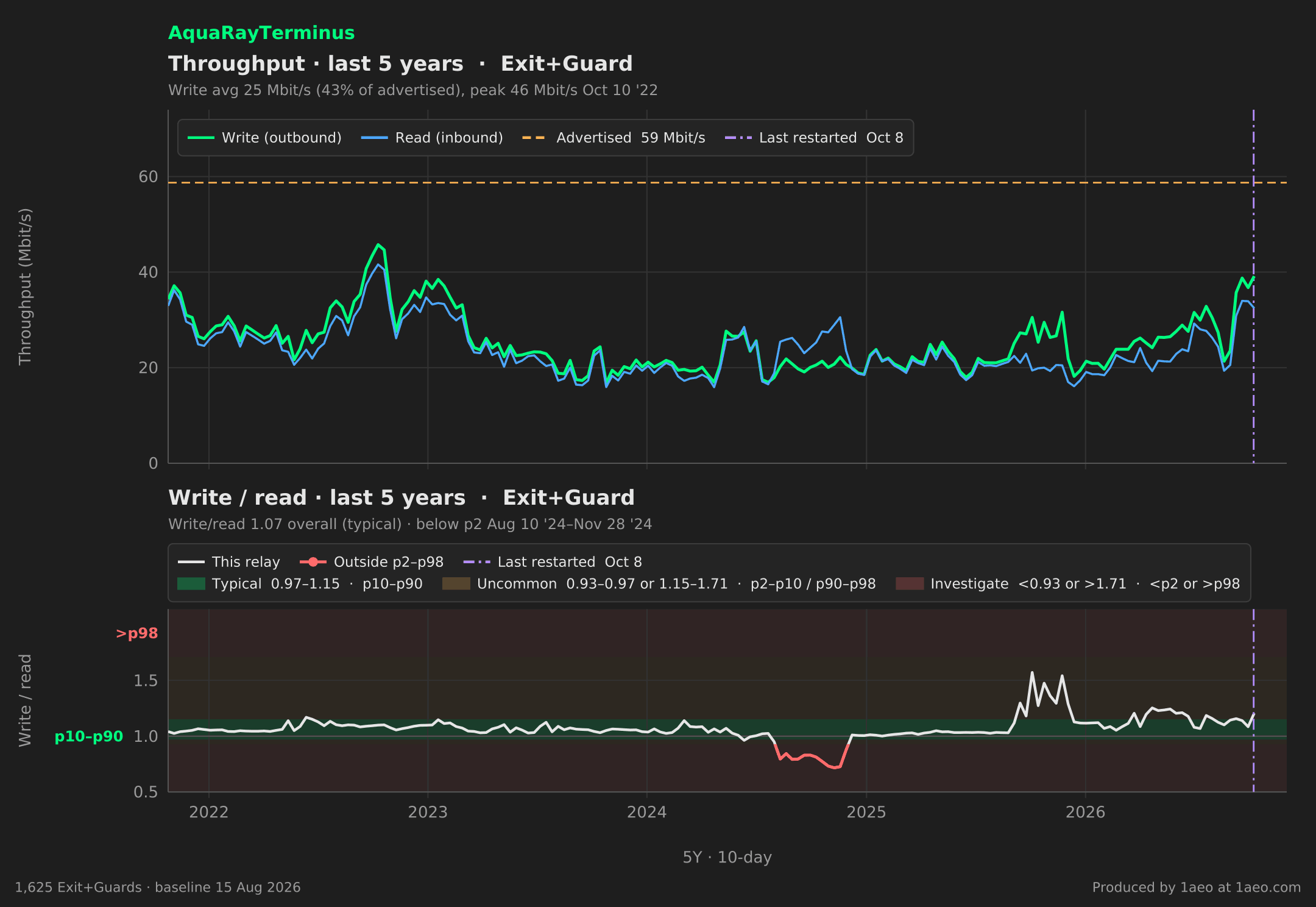Click the 40 throughput tick label
The image size is (1316, 907).
click(x=148, y=272)
